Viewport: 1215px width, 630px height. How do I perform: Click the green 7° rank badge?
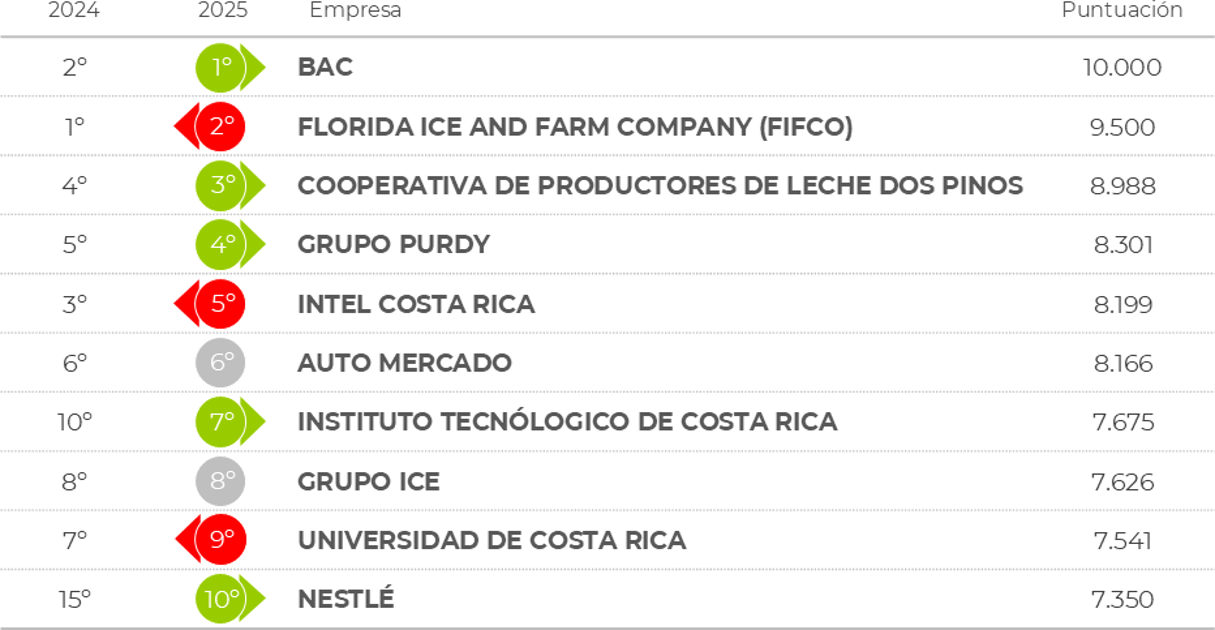coord(221,422)
